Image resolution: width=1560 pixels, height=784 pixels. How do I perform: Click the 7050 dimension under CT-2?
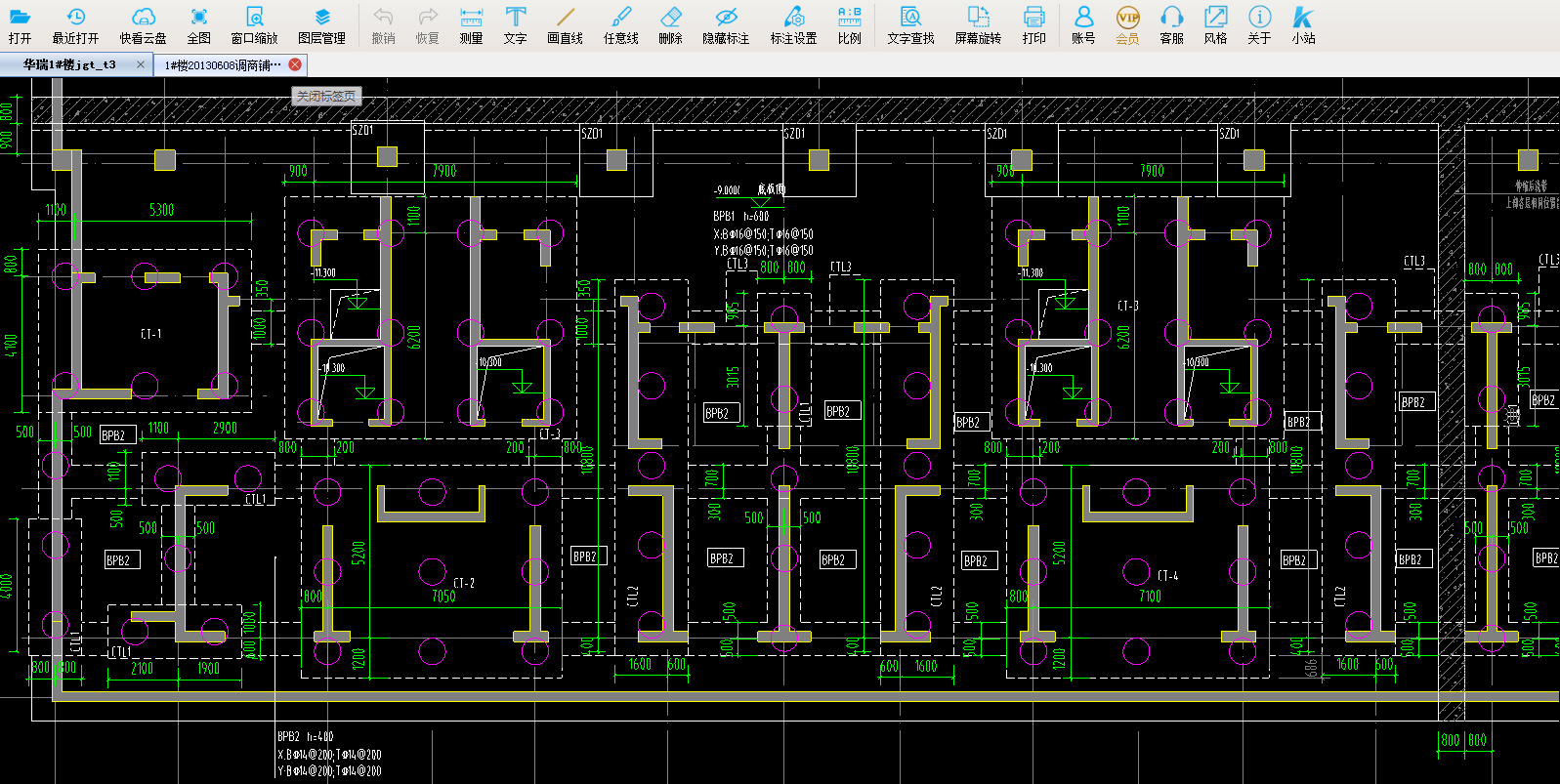(443, 597)
